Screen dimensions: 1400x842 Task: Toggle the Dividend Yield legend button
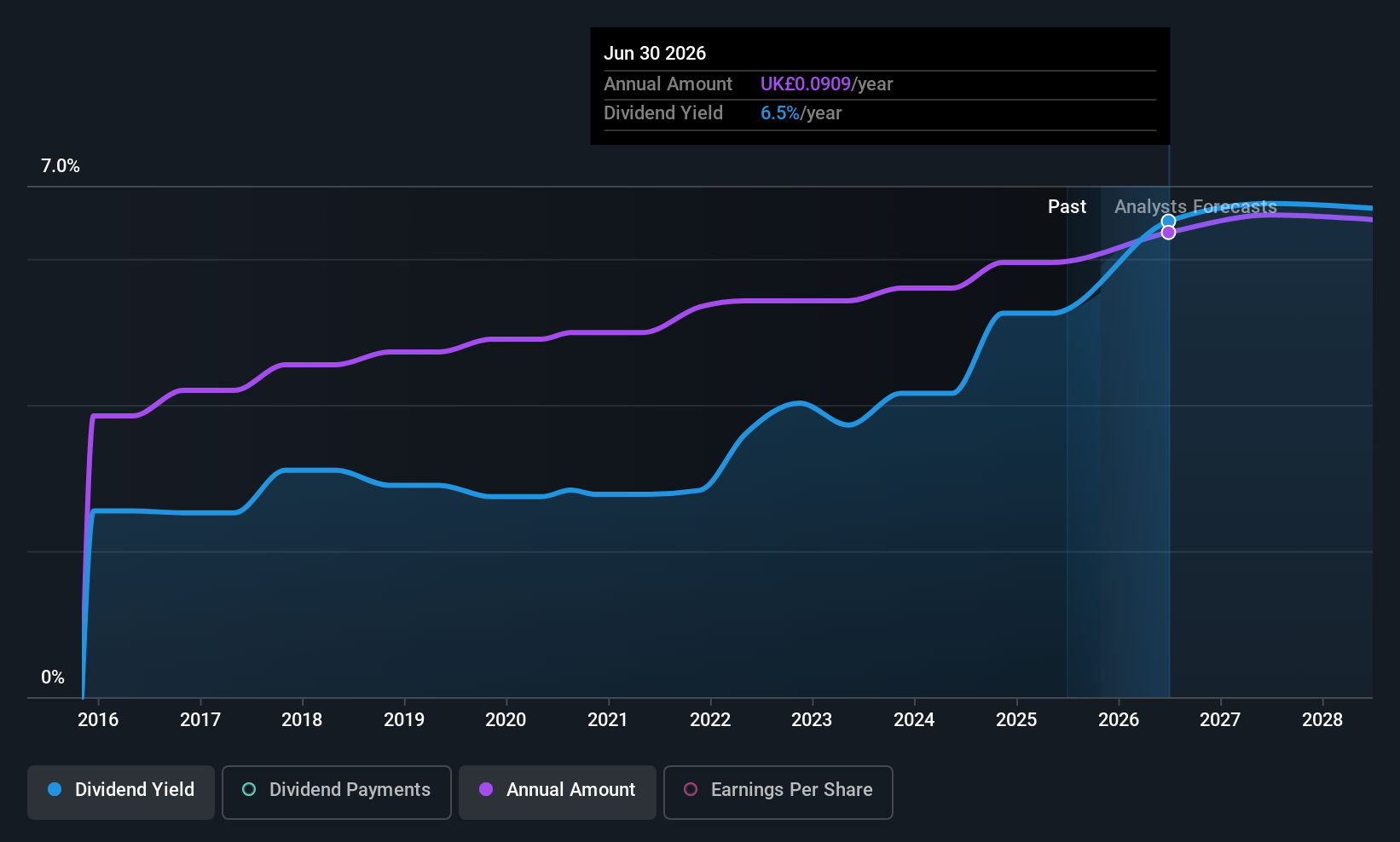[121, 791]
